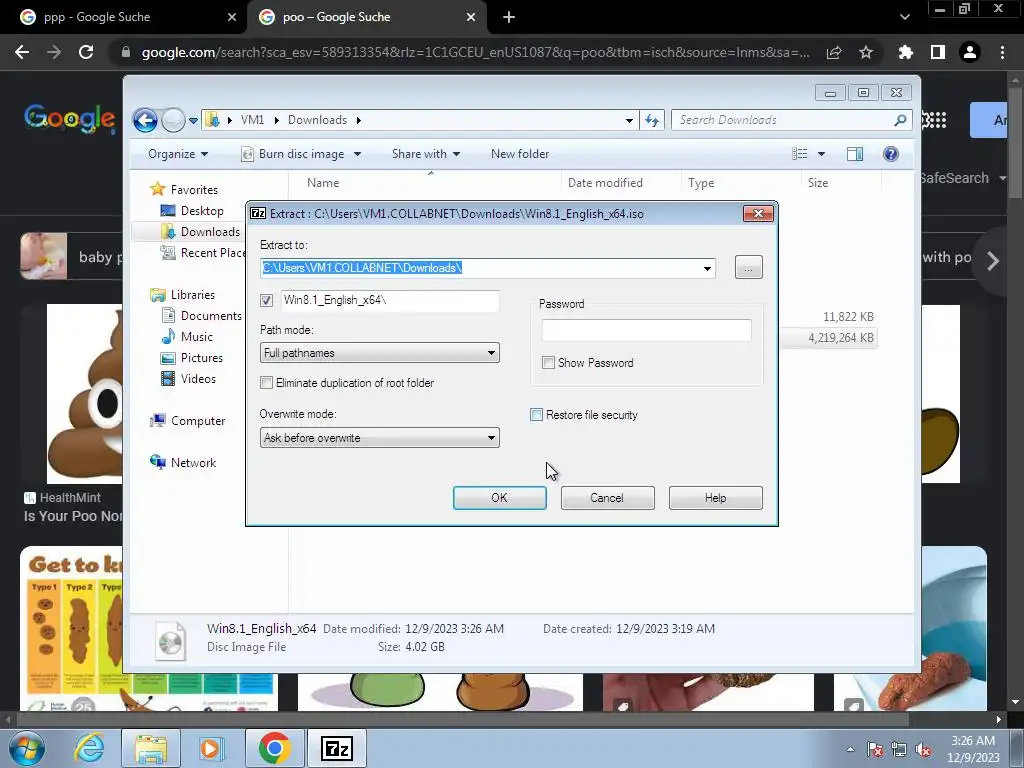
Task: Launch Internet Explorer from the taskbar
Action: (x=89, y=748)
